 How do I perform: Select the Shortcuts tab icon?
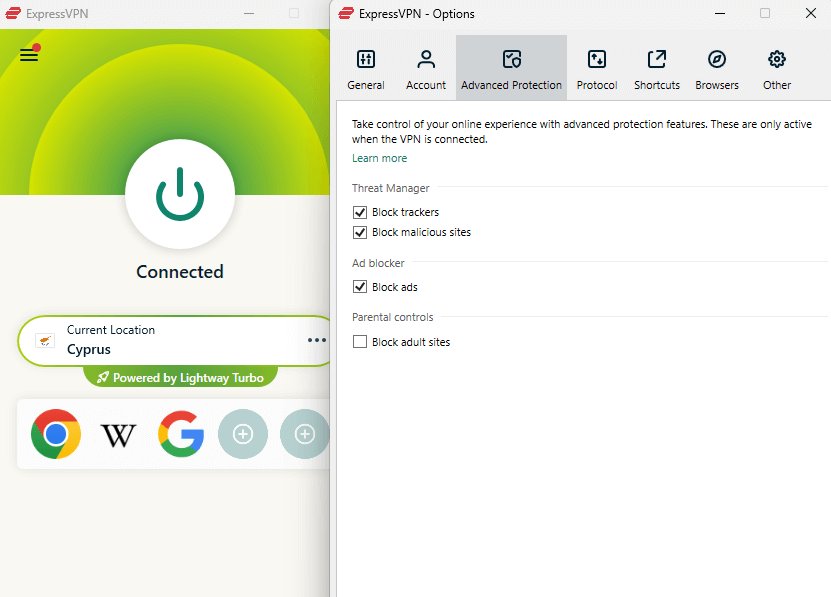656,60
